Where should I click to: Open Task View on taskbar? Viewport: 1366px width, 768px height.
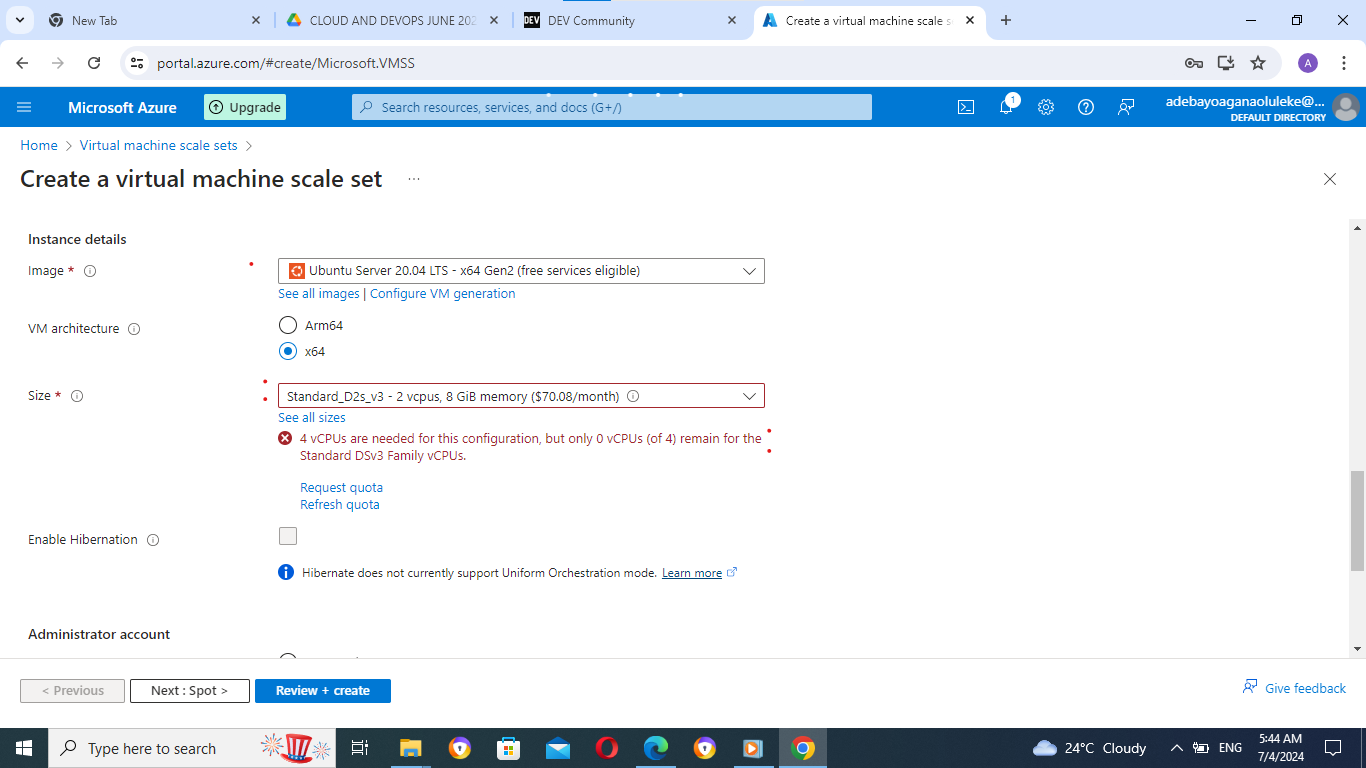pos(361,748)
